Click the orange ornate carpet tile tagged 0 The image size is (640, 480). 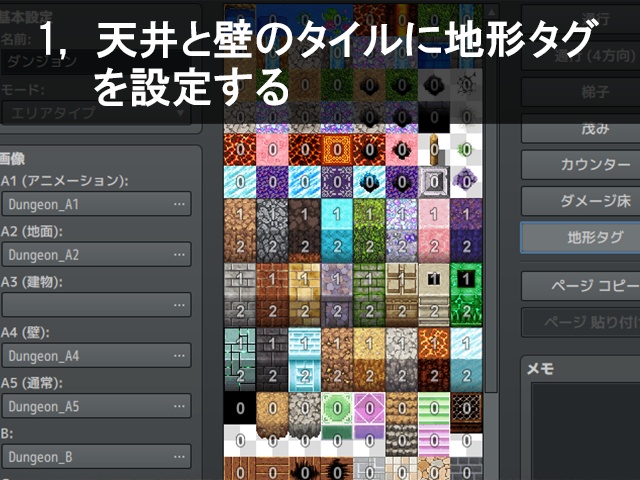[337, 150]
